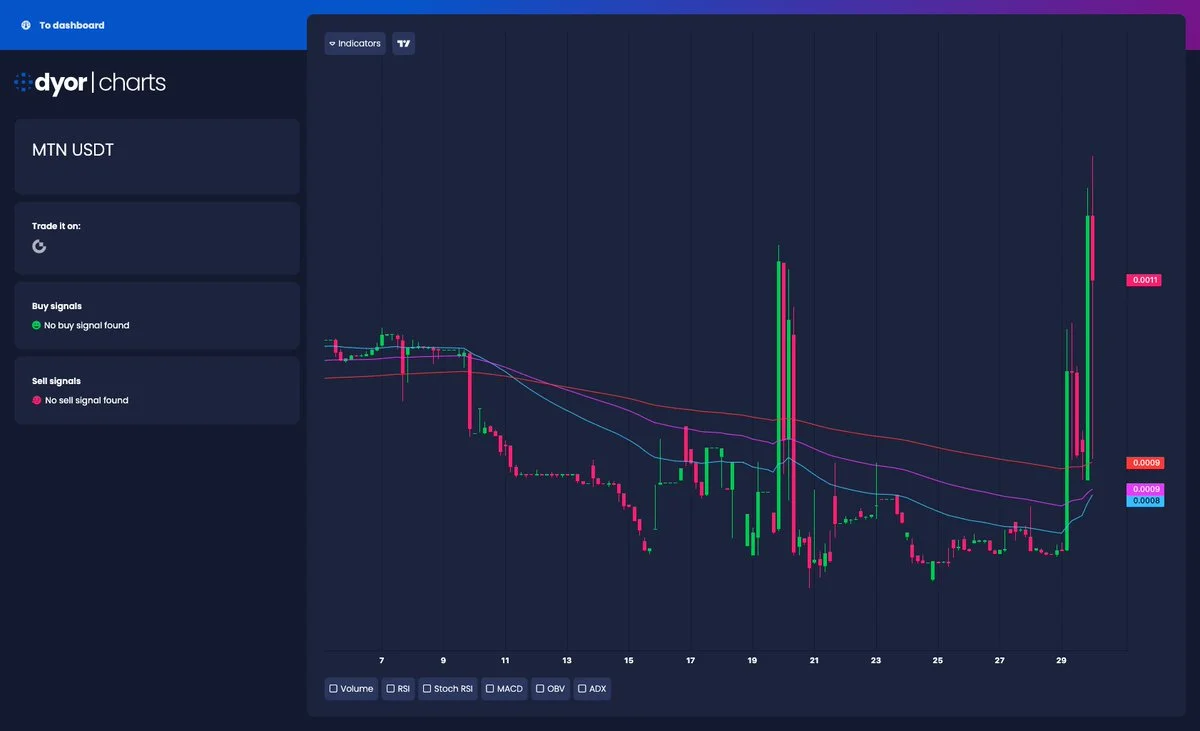Click the globe icon beside To dashboard
The width and height of the screenshot is (1200, 731).
[x=25, y=25]
